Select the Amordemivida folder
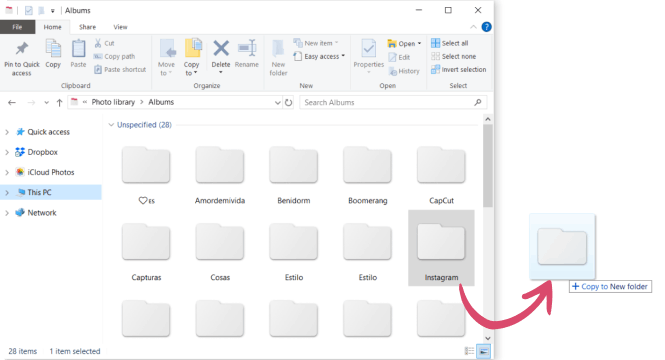 click(x=220, y=176)
